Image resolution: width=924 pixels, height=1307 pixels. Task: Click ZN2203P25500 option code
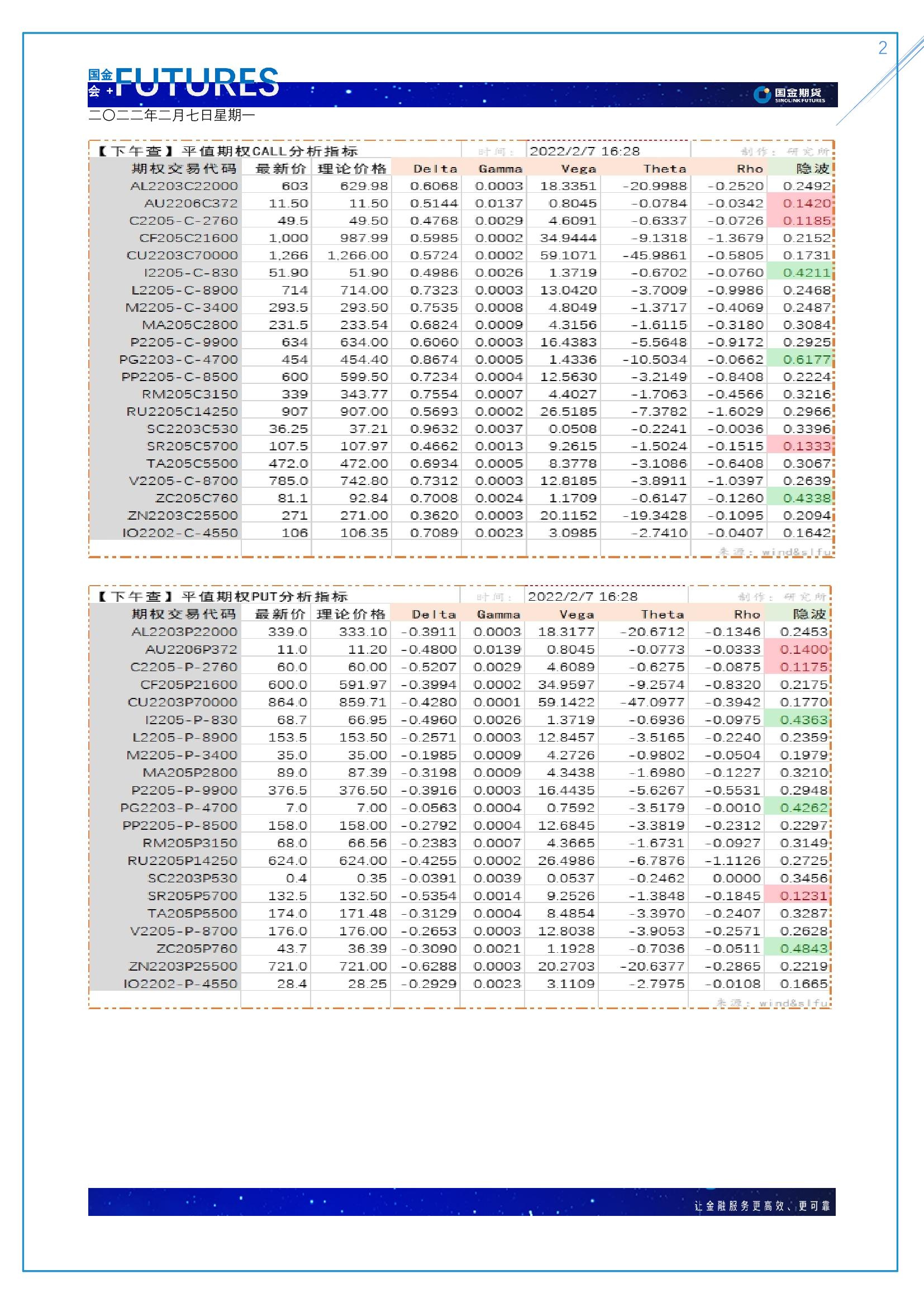(183, 967)
